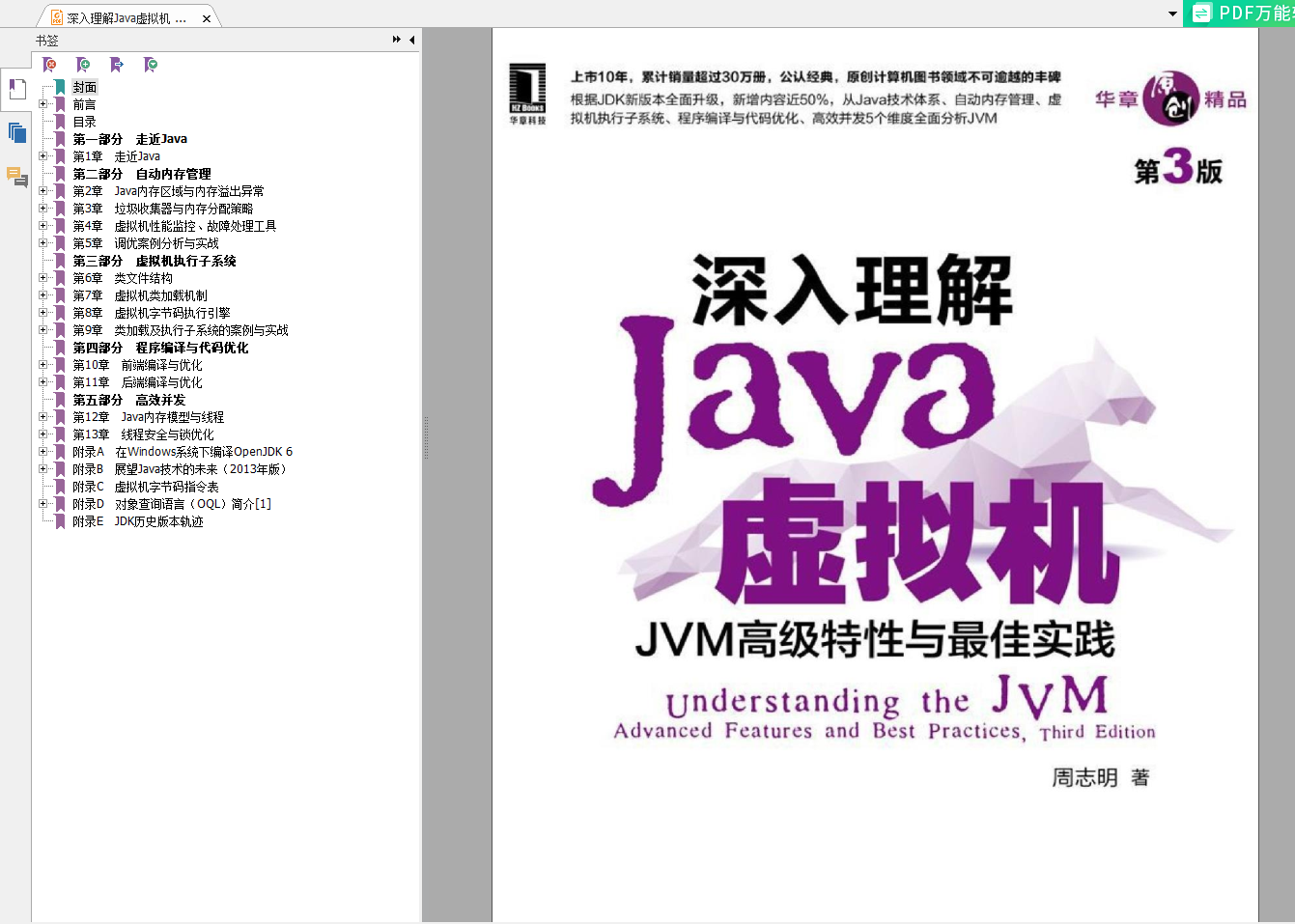Expand the 第5章 调优案例分析与实战 node
Viewport: 1295px width, 924px height.
[x=42, y=243]
